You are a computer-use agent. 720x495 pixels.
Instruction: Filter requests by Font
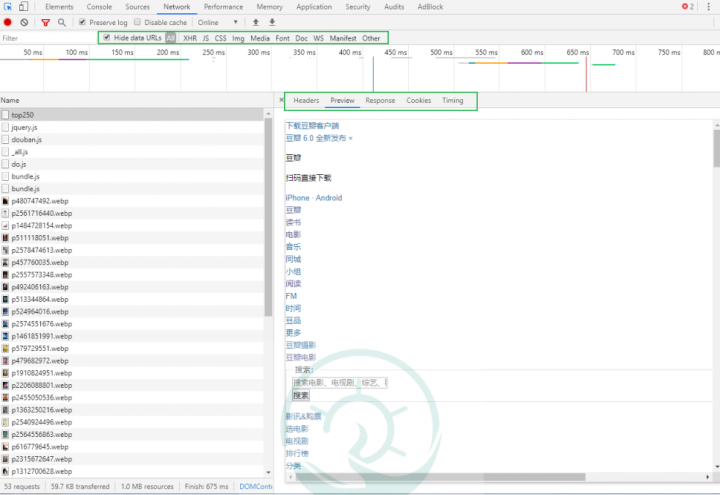click(282, 38)
